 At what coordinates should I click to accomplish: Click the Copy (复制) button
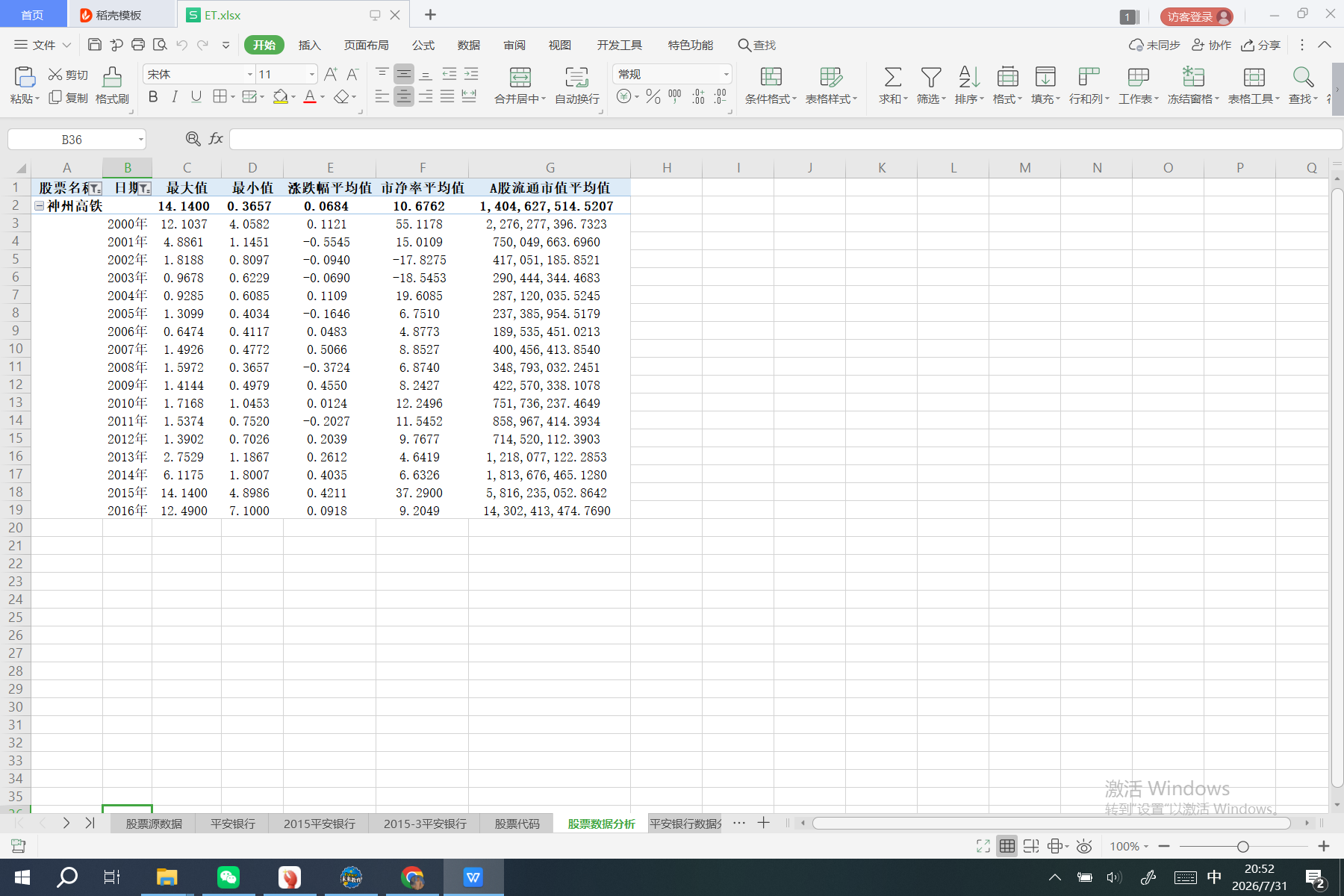pyautogui.click(x=68, y=98)
